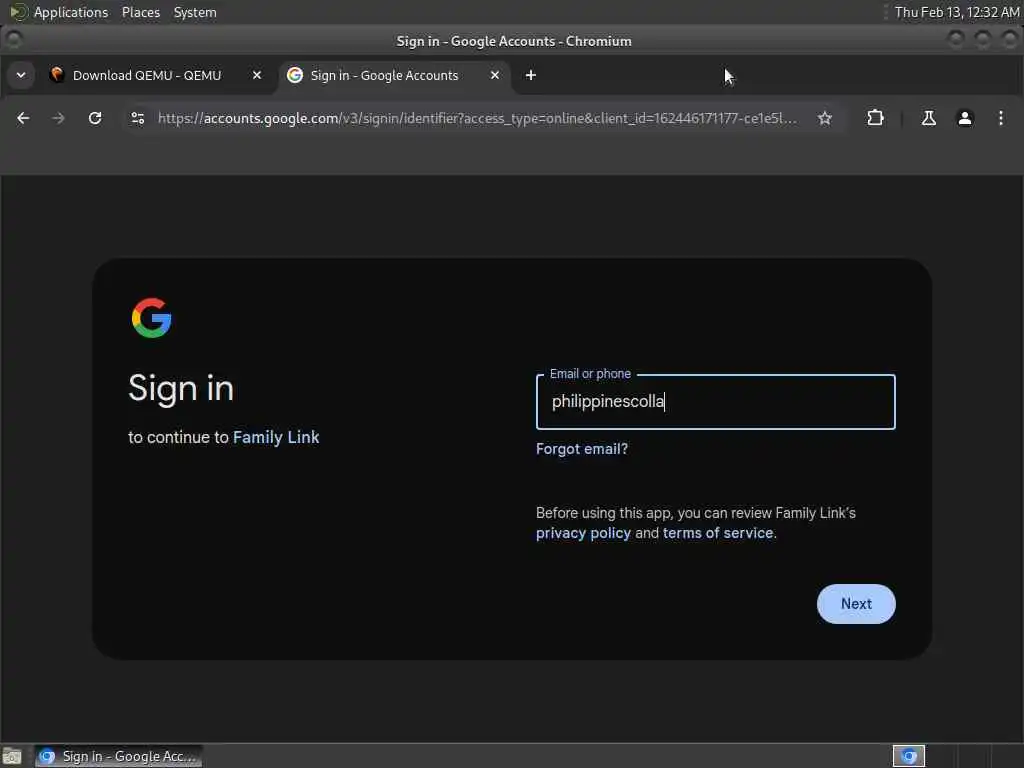Viewport: 1024px width, 768px height.
Task: Click the Sign in taskbar window button
Action: (x=119, y=756)
